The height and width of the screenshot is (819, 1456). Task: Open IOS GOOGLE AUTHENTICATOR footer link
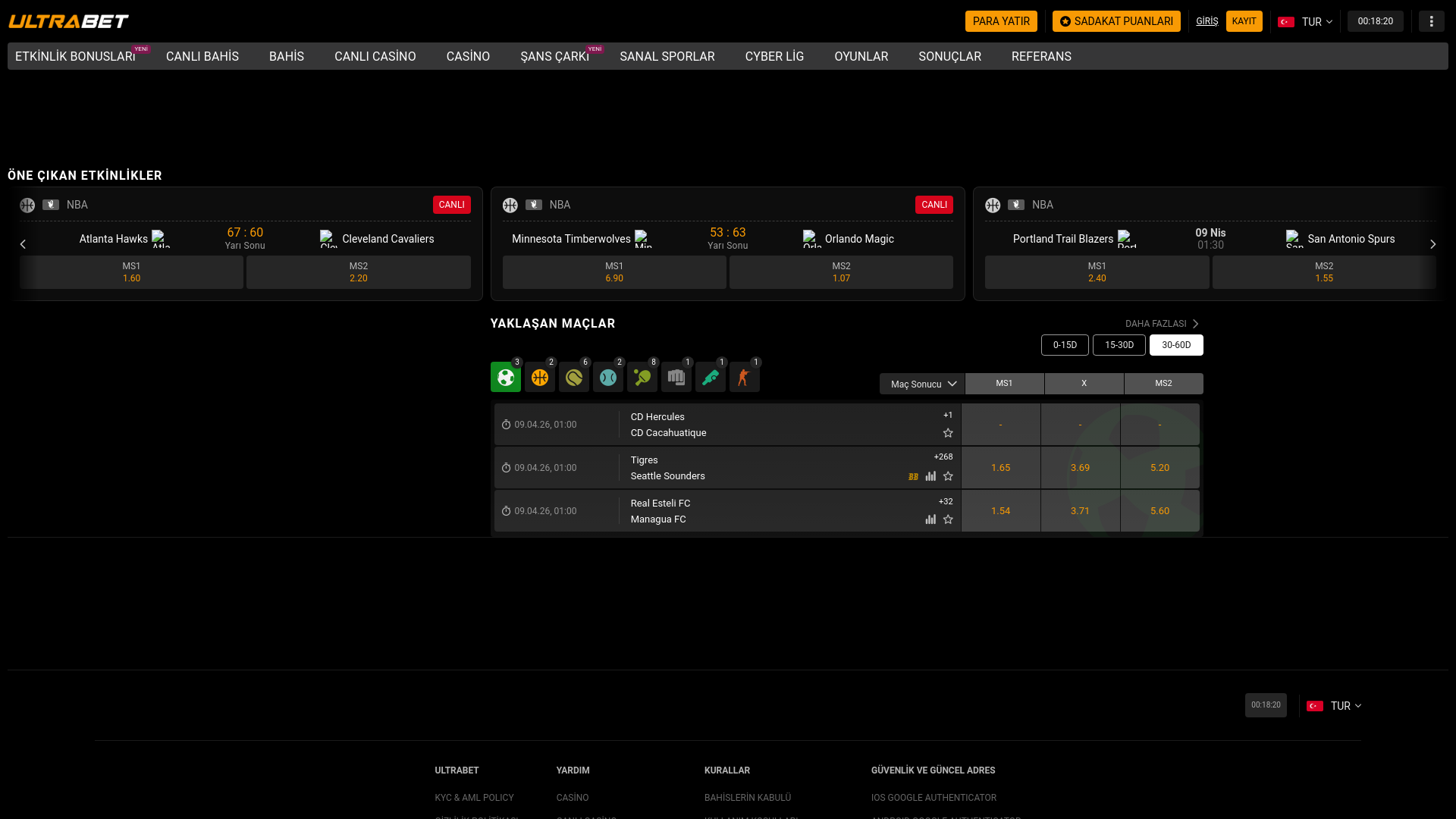tap(934, 798)
